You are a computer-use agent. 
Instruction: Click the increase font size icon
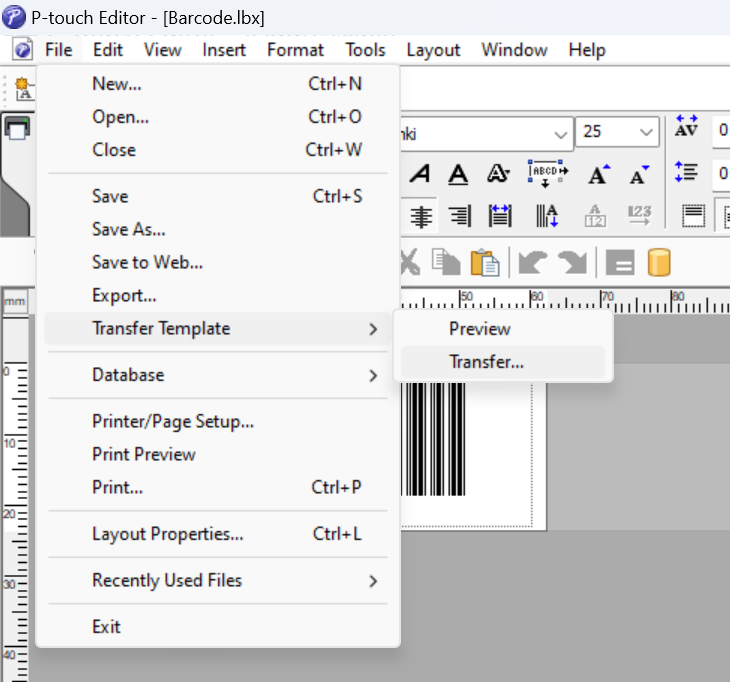599,174
